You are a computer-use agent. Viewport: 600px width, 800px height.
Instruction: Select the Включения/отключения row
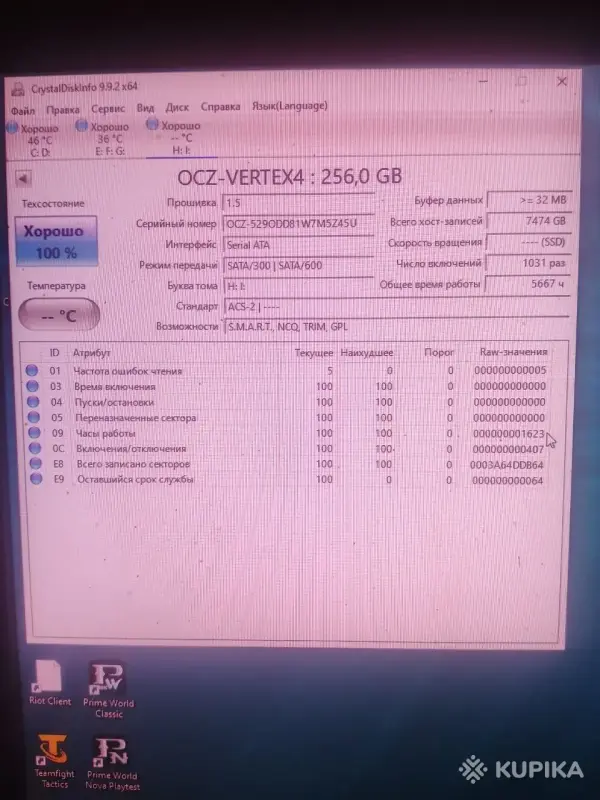[289, 448]
